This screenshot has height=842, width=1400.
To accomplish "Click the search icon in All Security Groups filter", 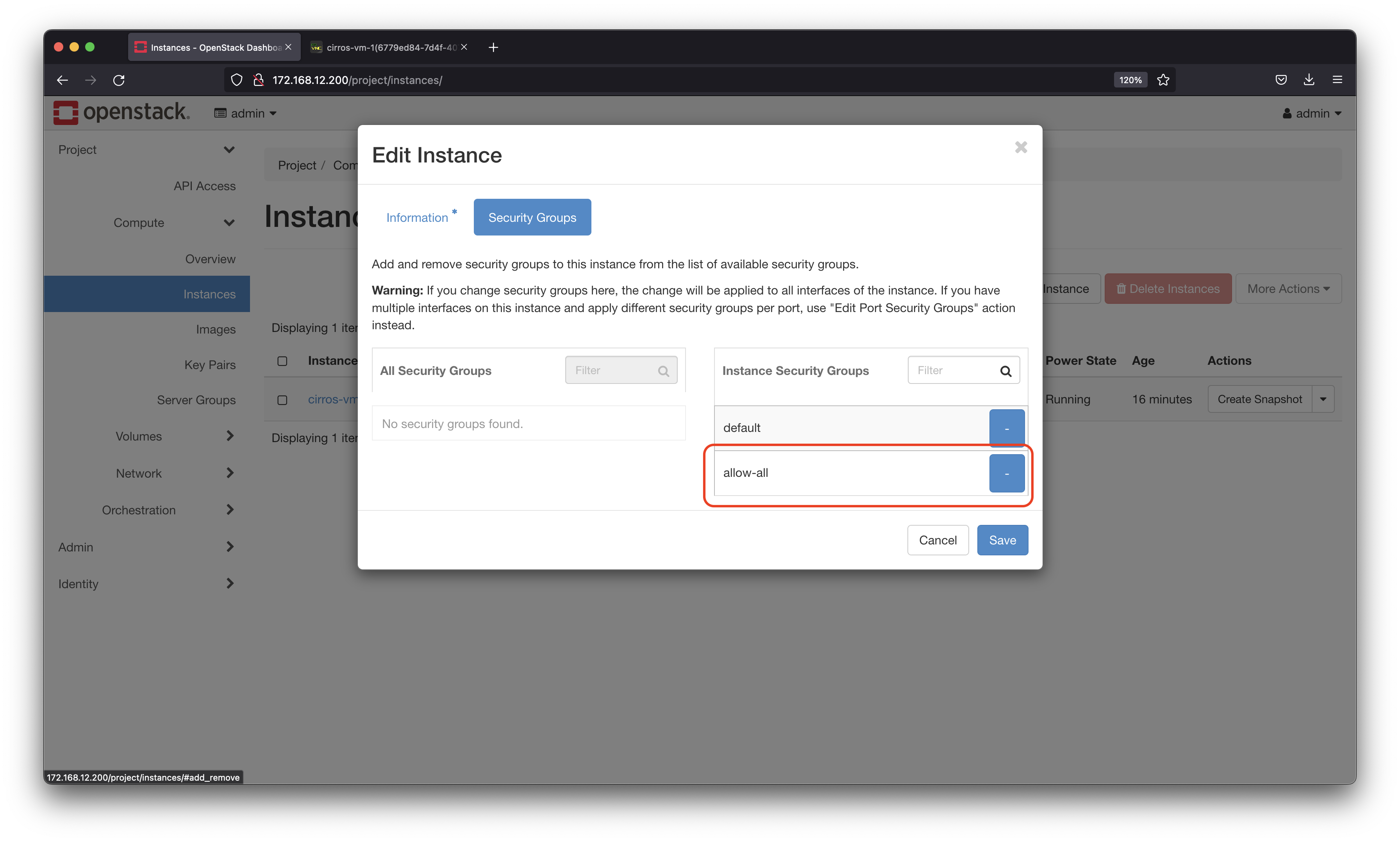I will coord(663,371).
